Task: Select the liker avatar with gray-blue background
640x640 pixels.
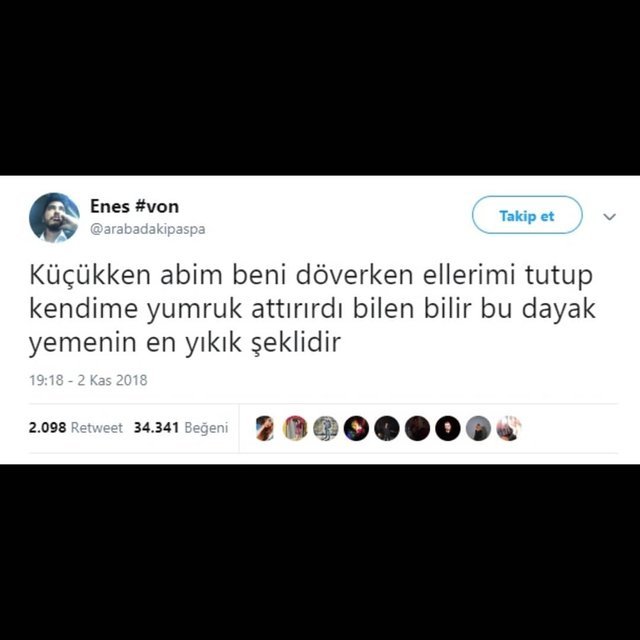Action: [x=478, y=428]
